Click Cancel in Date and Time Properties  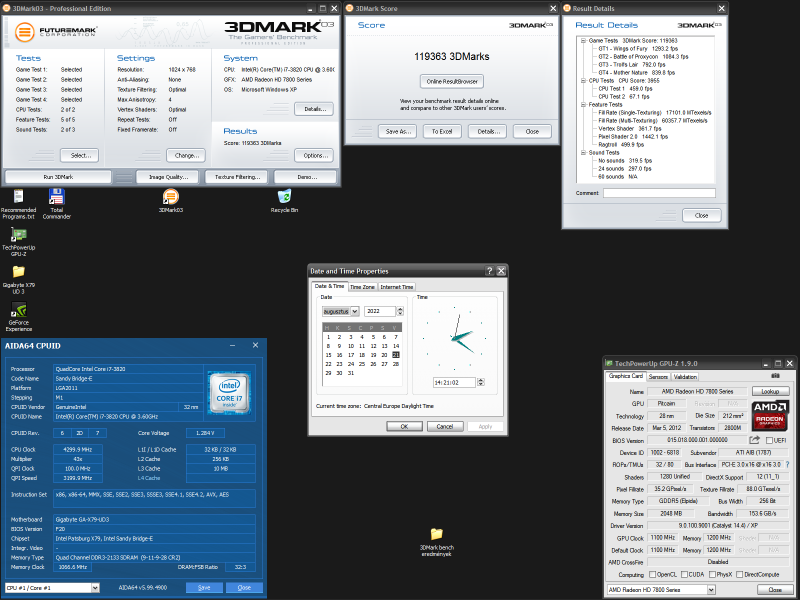tap(445, 427)
